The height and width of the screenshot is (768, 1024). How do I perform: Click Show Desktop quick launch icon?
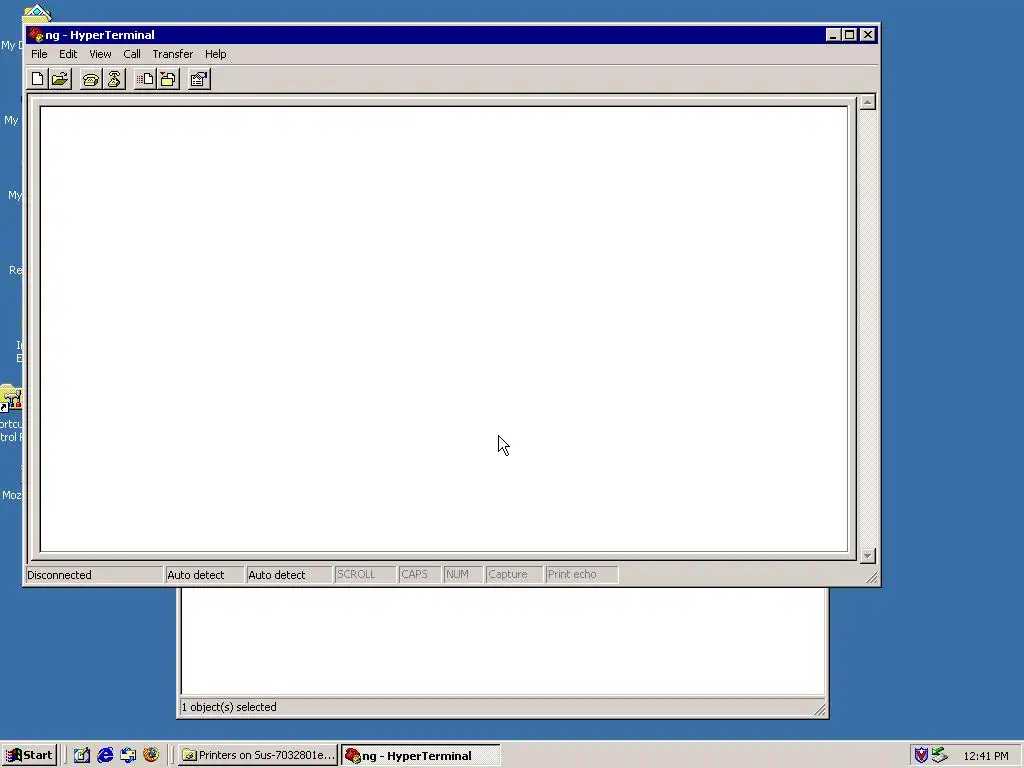coord(82,756)
